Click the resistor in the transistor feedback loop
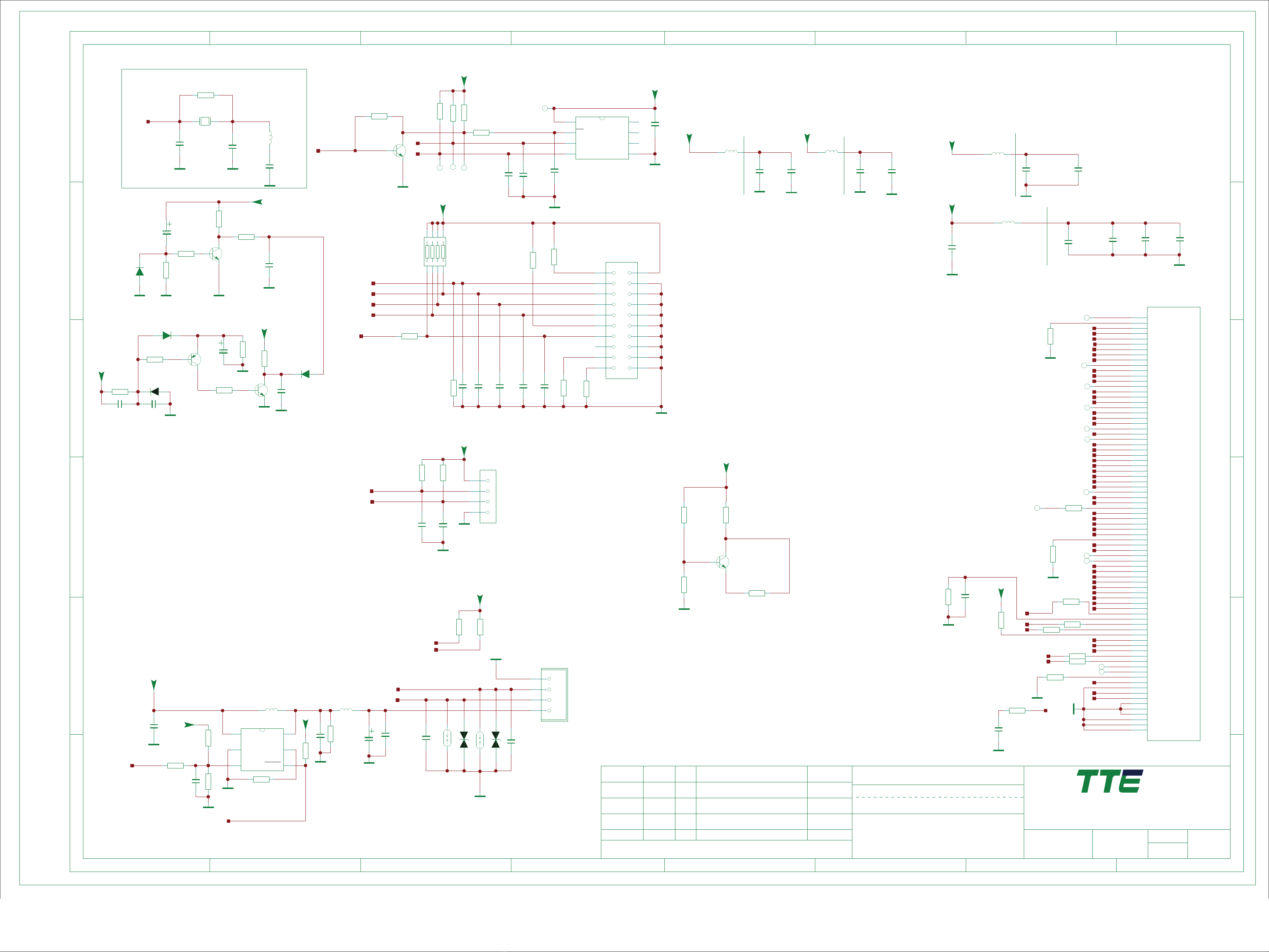Image resolution: width=1269 pixels, height=952 pixels. (757, 593)
